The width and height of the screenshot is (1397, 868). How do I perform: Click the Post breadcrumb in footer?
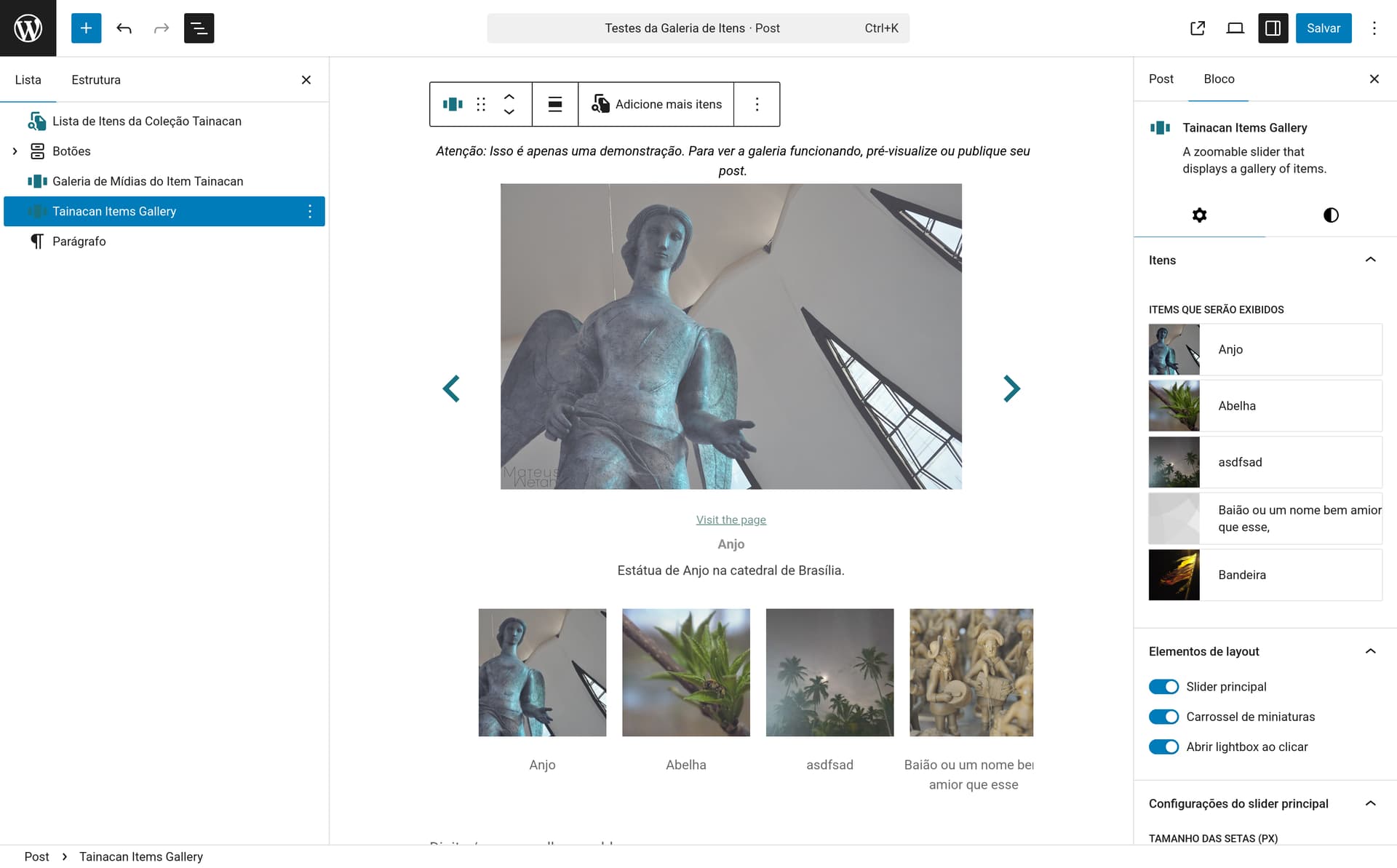[36, 856]
